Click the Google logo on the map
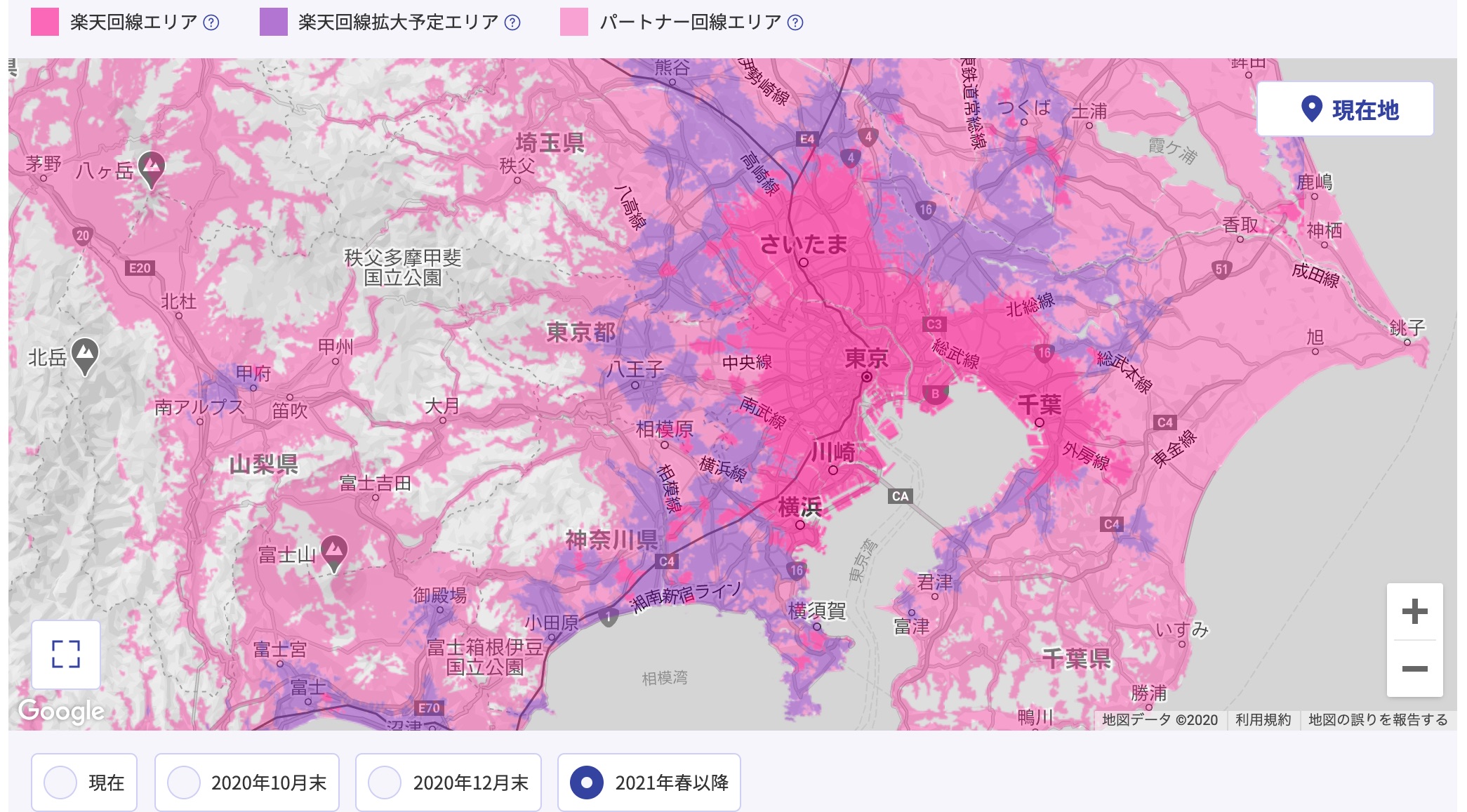 click(x=62, y=711)
